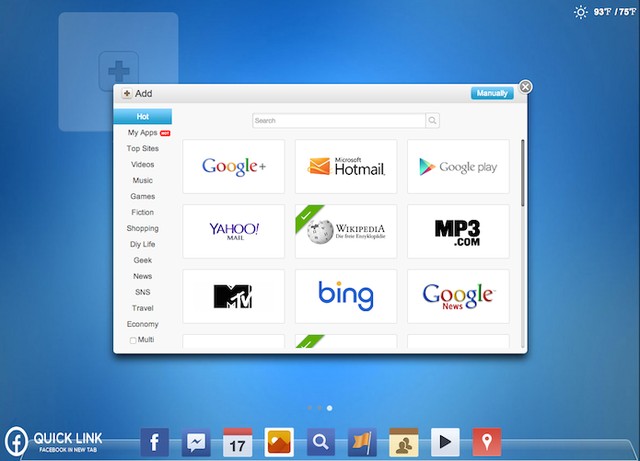Open the Music category
Screen dimensions: 640x461
(142, 180)
